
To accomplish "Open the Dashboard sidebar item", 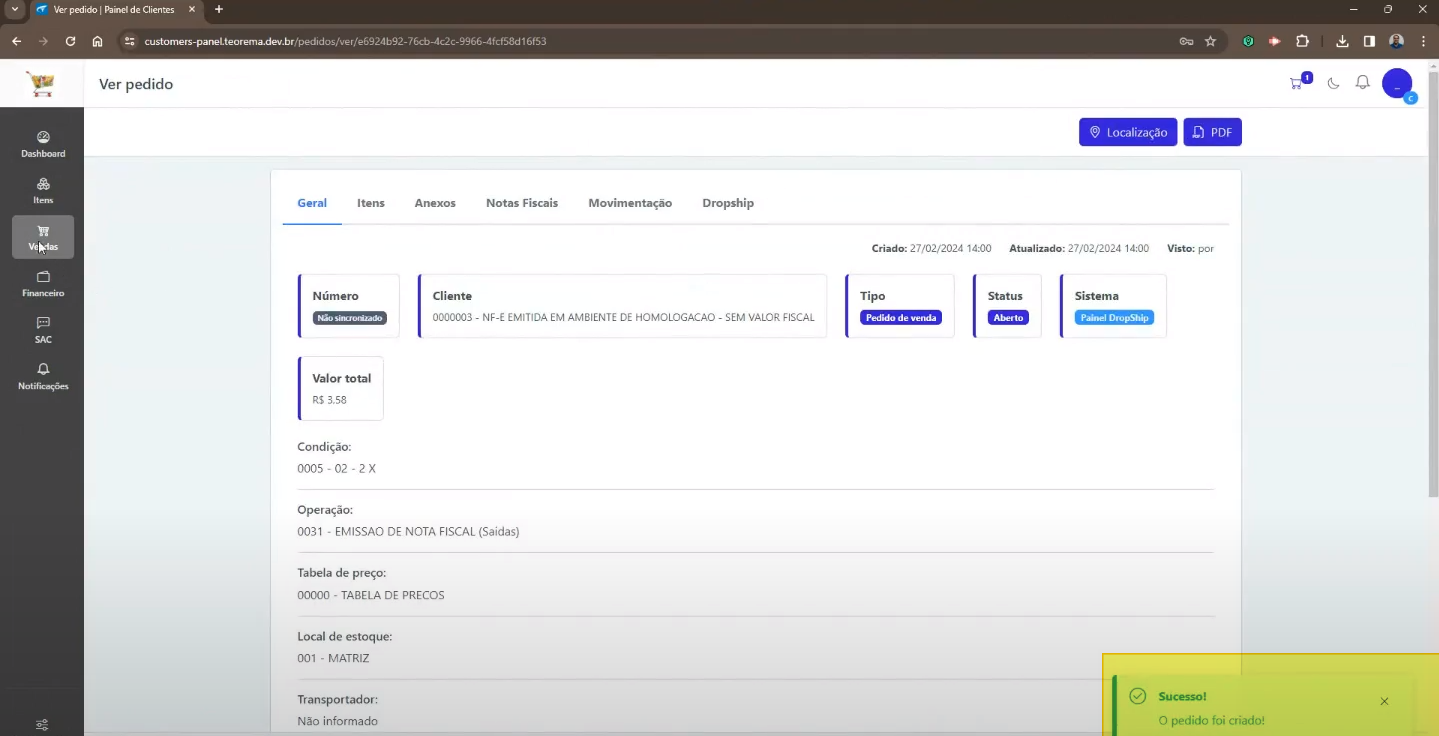I will 43,145.
